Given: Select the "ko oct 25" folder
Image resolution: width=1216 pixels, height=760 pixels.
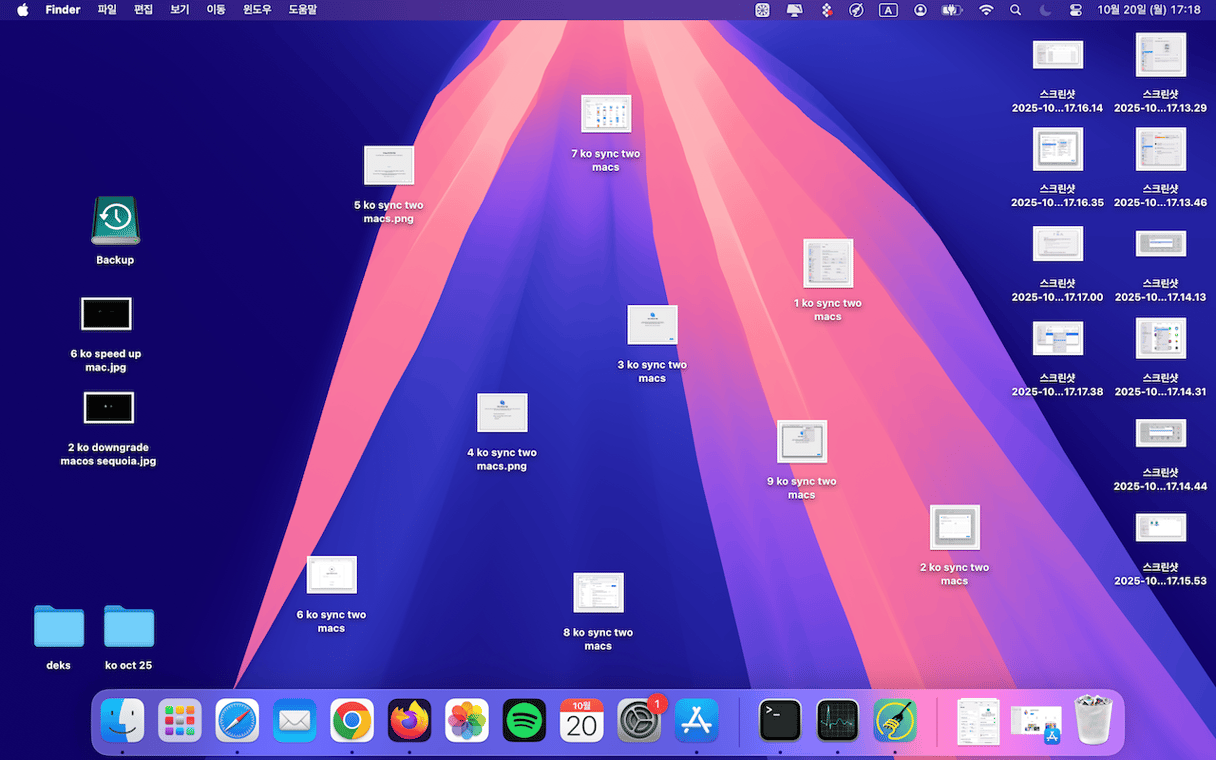Looking at the screenshot, I should pos(129,627).
